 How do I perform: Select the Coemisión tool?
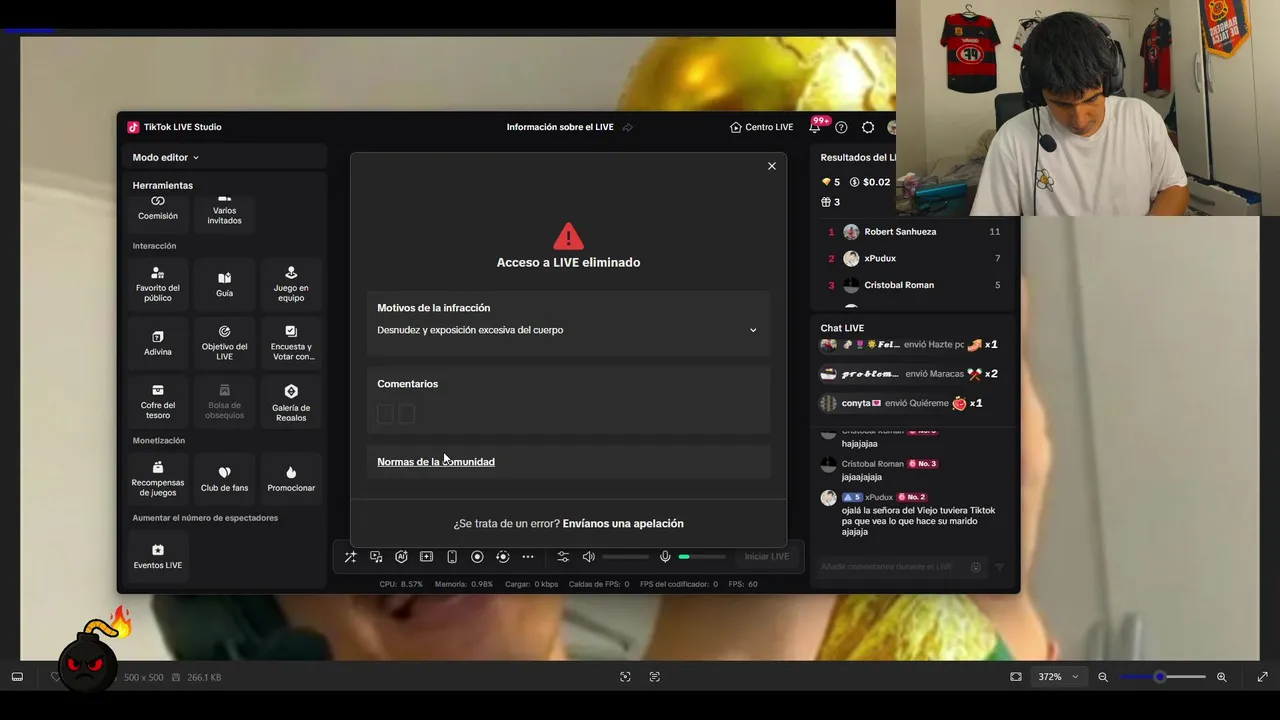coord(158,209)
